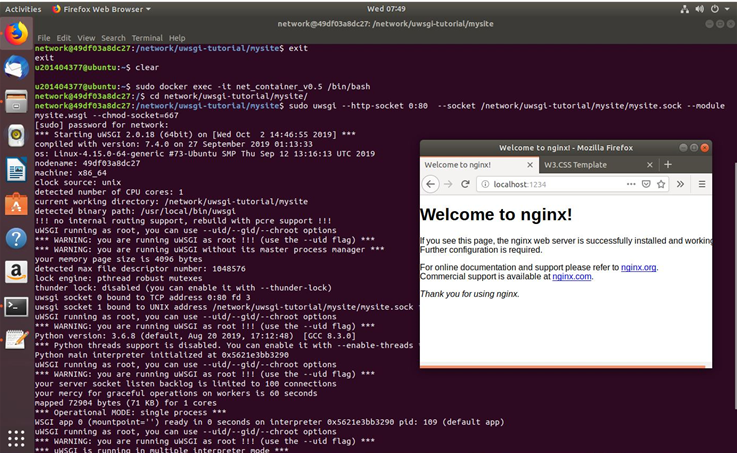The height and width of the screenshot is (453, 738).
Task: Switch to the W3.CSS Template tab
Action: [x=598, y=165]
